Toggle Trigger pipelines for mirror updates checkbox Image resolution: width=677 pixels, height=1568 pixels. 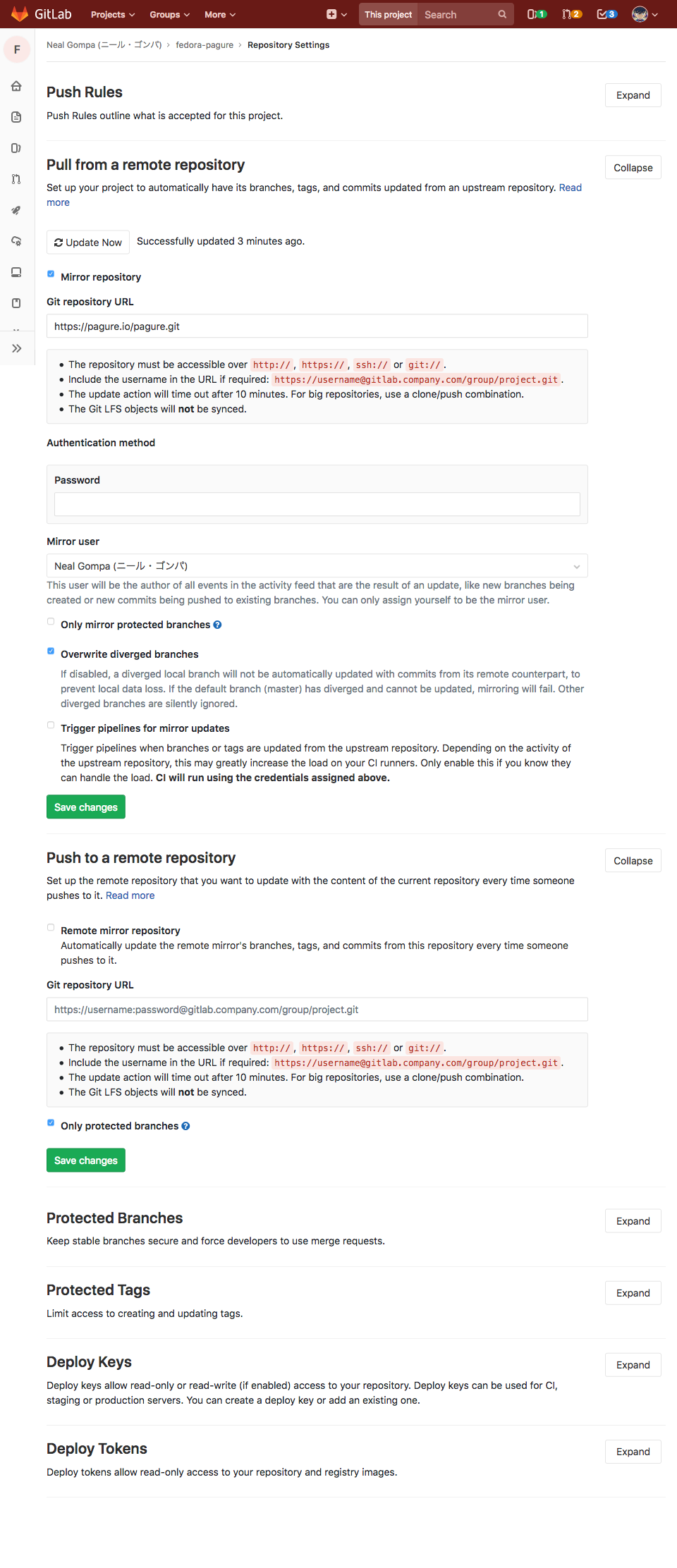point(51,725)
